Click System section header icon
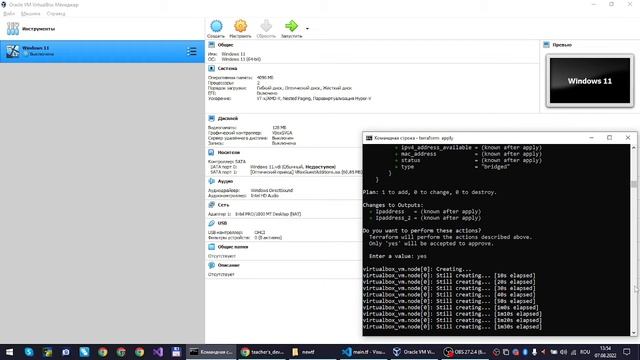The height and width of the screenshot is (360, 640). pyautogui.click(x=211, y=68)
